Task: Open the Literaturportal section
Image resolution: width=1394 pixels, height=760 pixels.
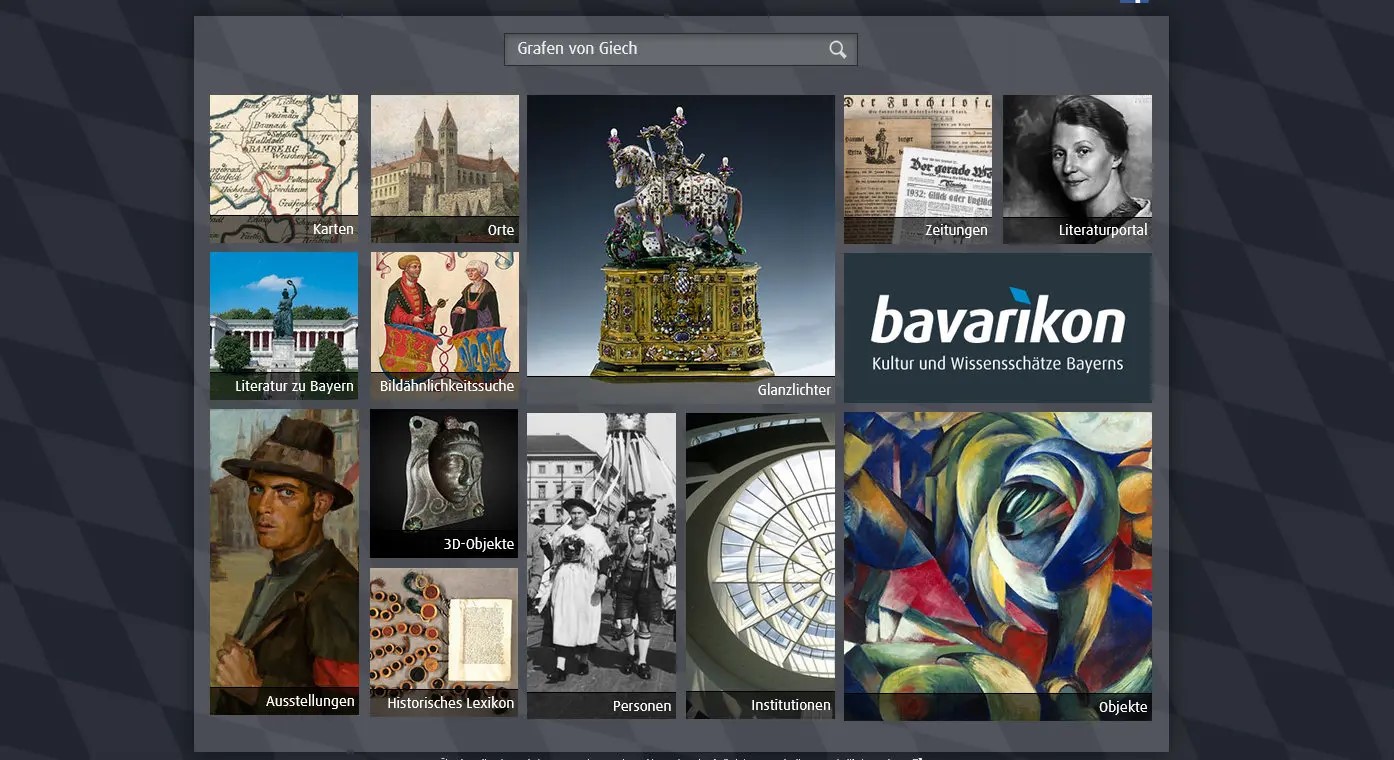Action: 1077,168
